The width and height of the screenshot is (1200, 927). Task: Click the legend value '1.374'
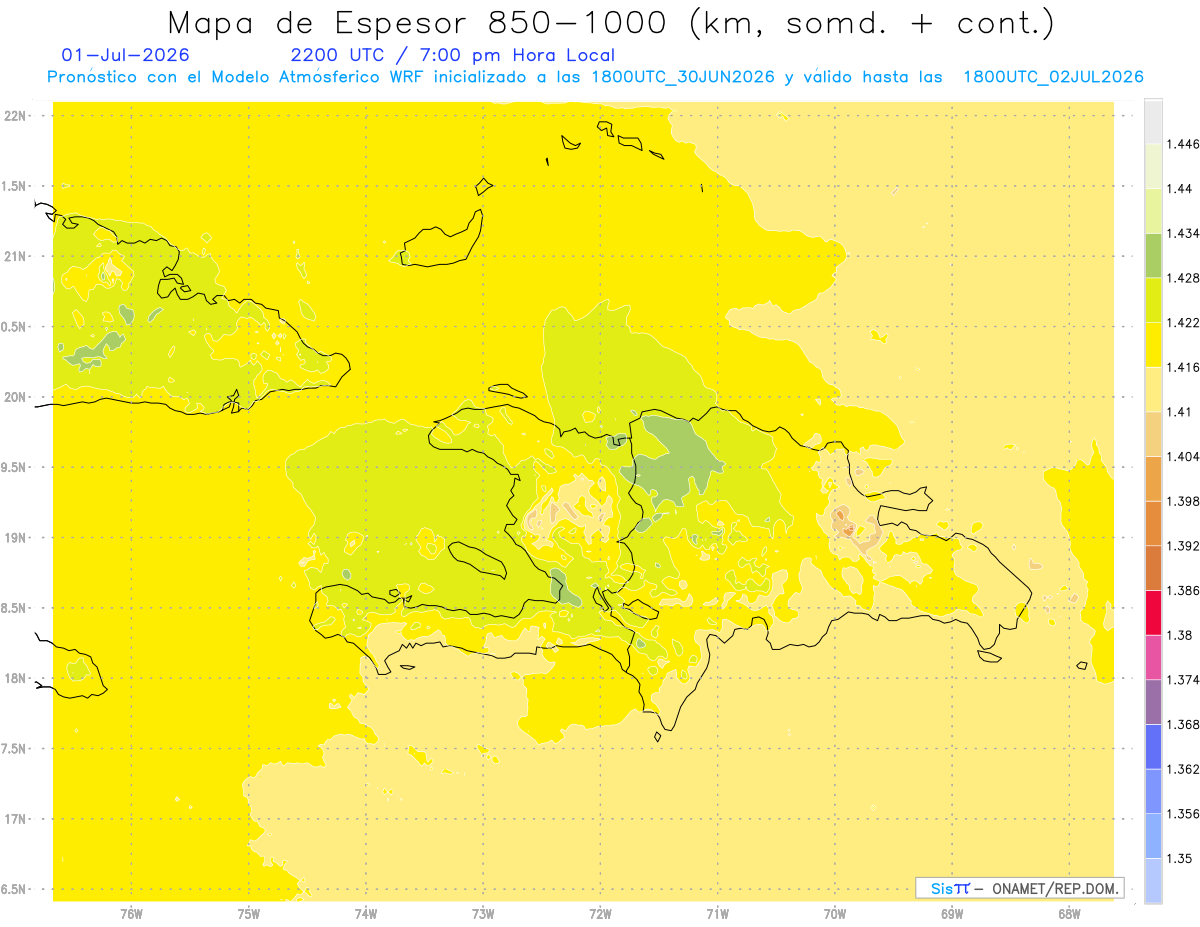(1185, 680)
